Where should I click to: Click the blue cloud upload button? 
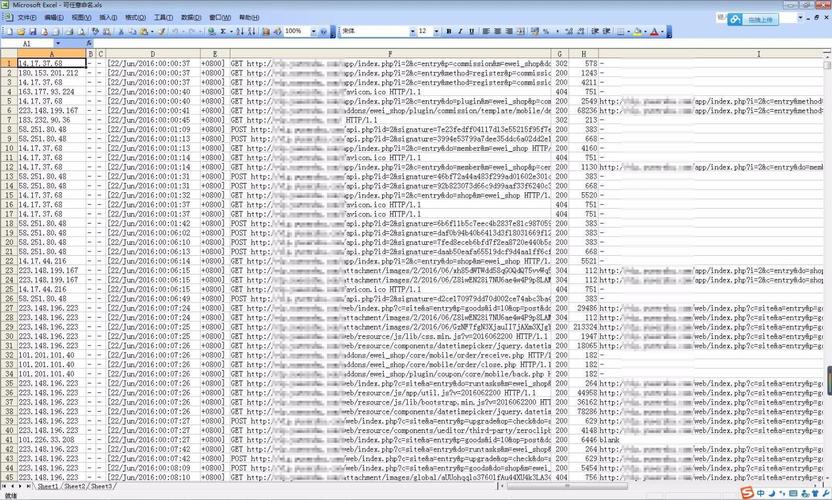(748, 19)
